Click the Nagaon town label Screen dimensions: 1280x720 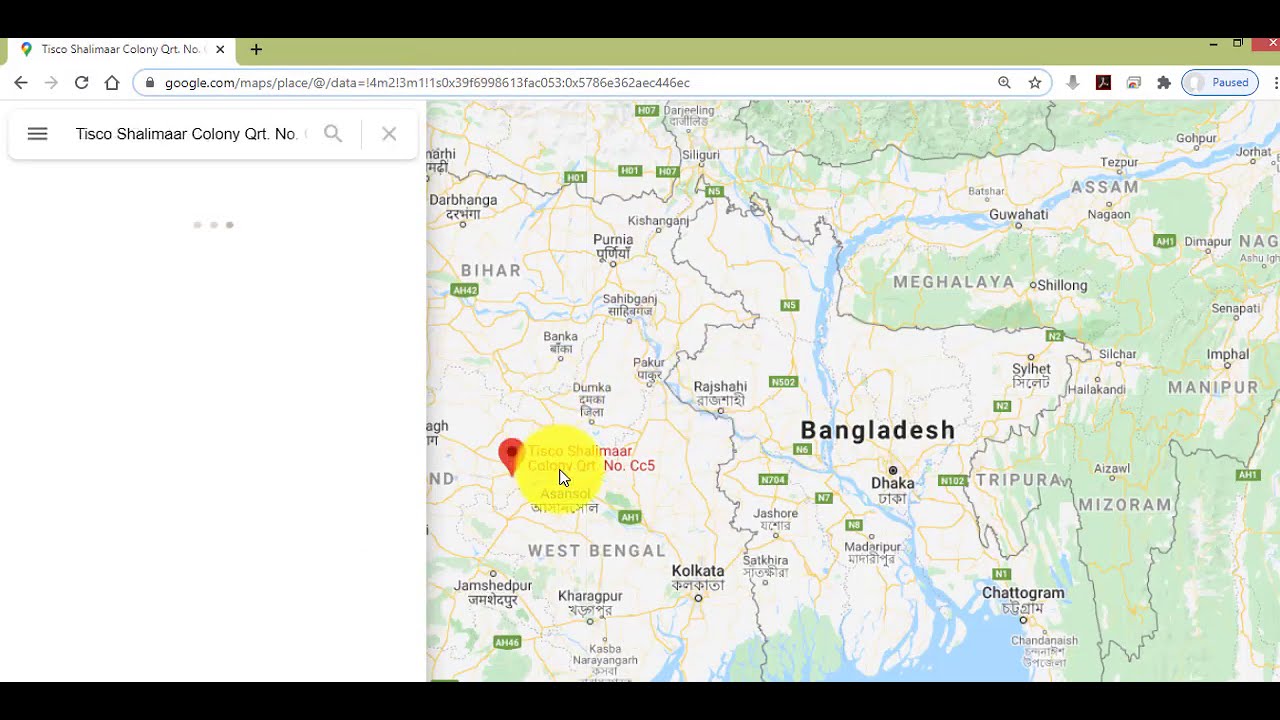point(1109,214)
